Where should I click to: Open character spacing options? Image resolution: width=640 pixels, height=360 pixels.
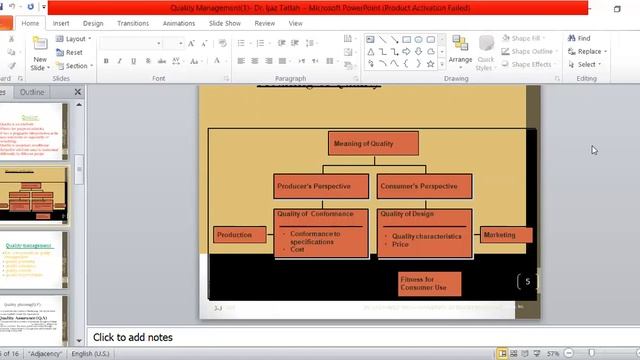coord(178,61)
